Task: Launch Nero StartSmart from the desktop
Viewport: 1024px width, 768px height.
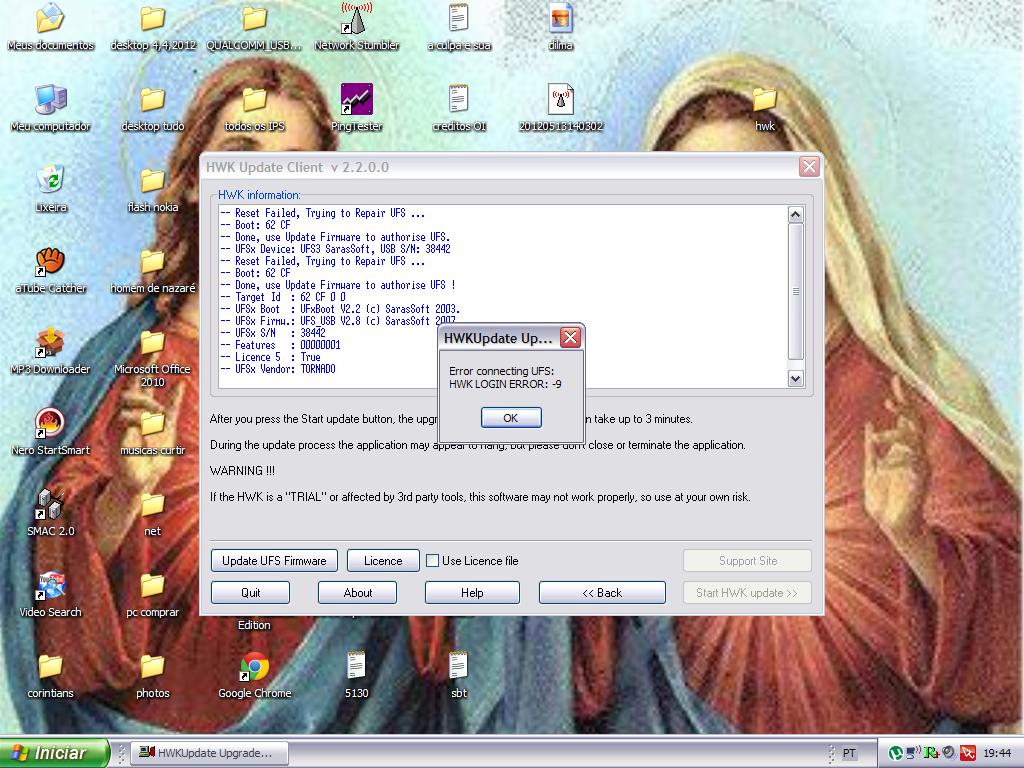Action: (50, 432)
